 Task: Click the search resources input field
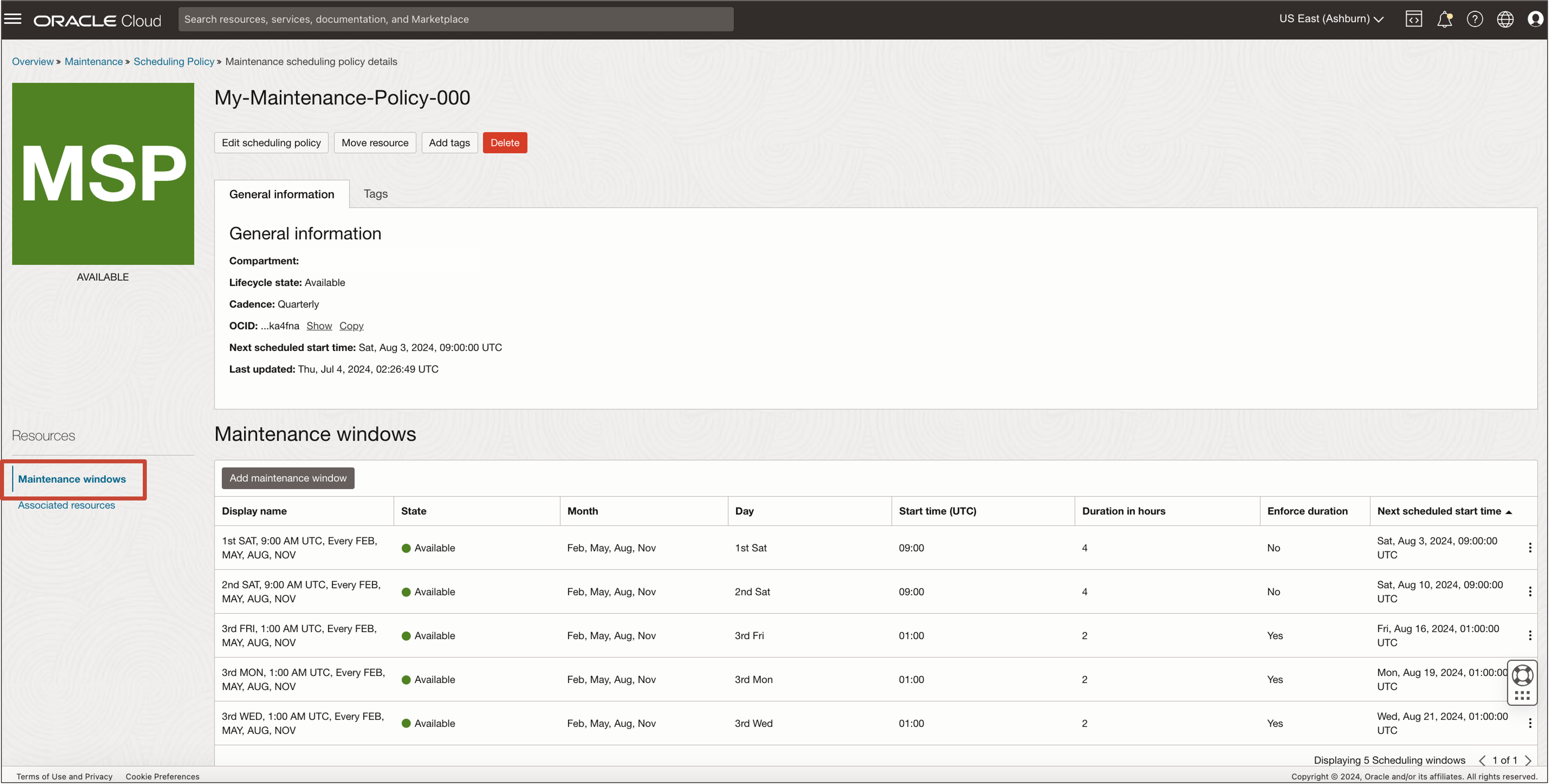tap(455, 19)
